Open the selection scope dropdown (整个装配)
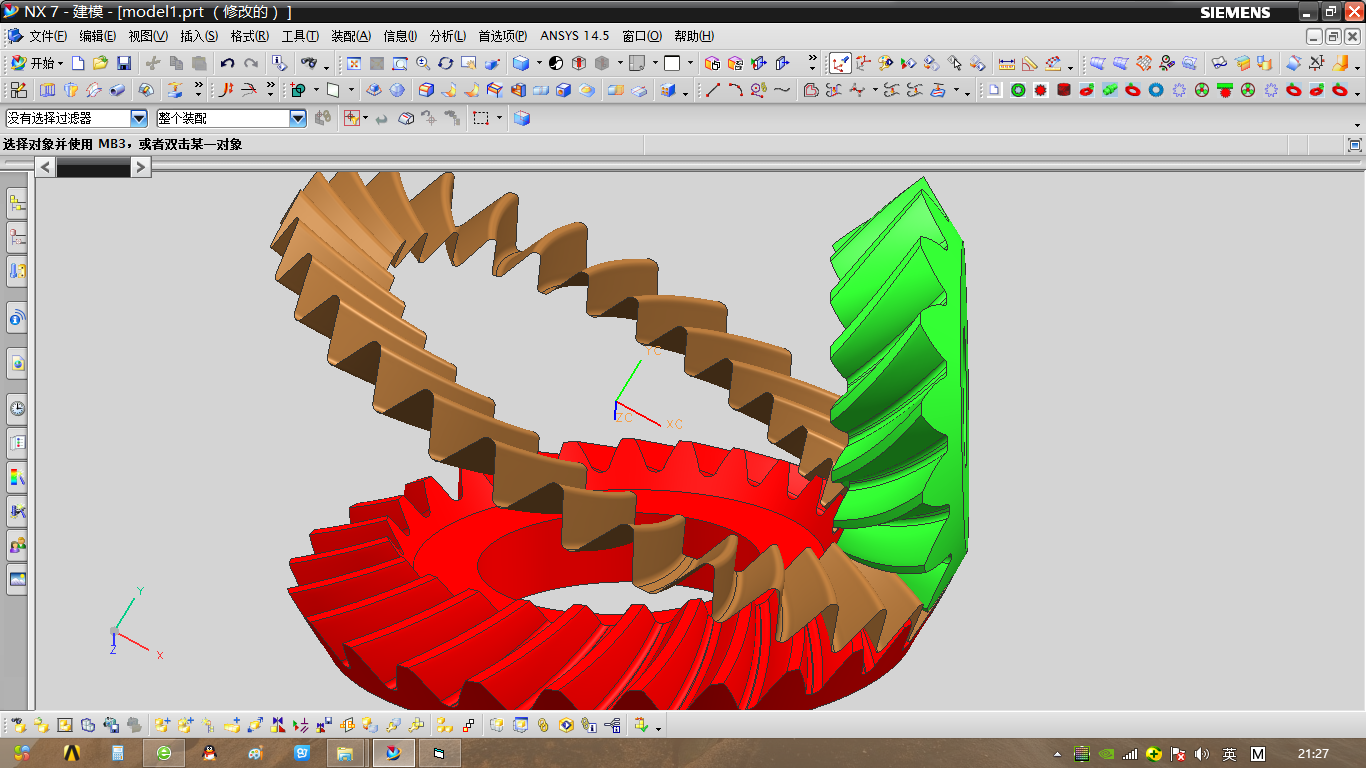1366x768 pixels. click(297, 118)
